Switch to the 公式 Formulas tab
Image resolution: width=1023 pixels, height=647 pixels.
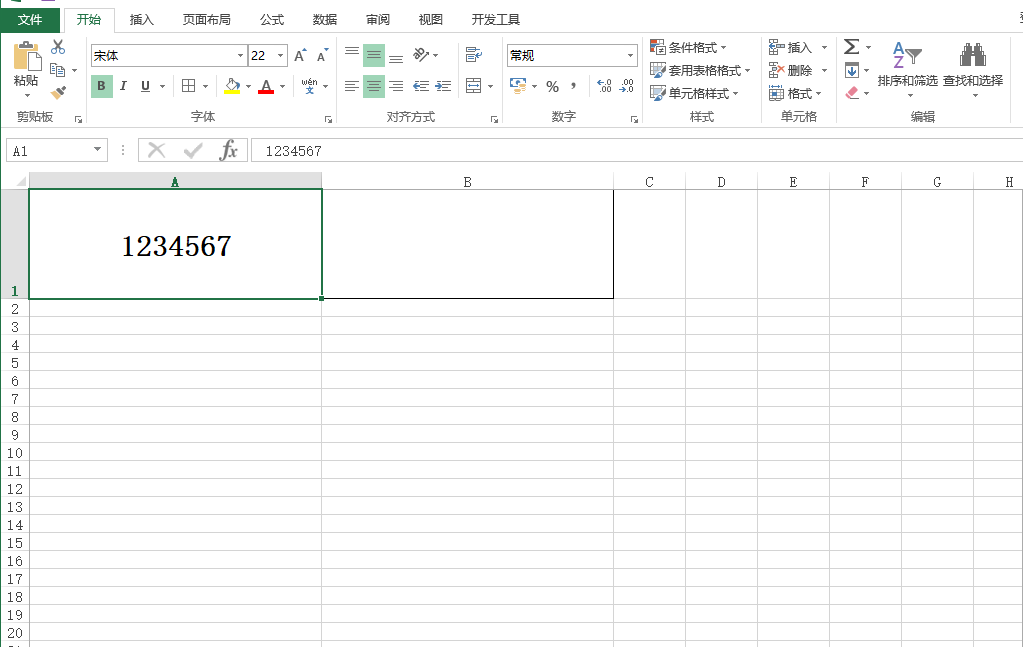[x=272, y=20]
